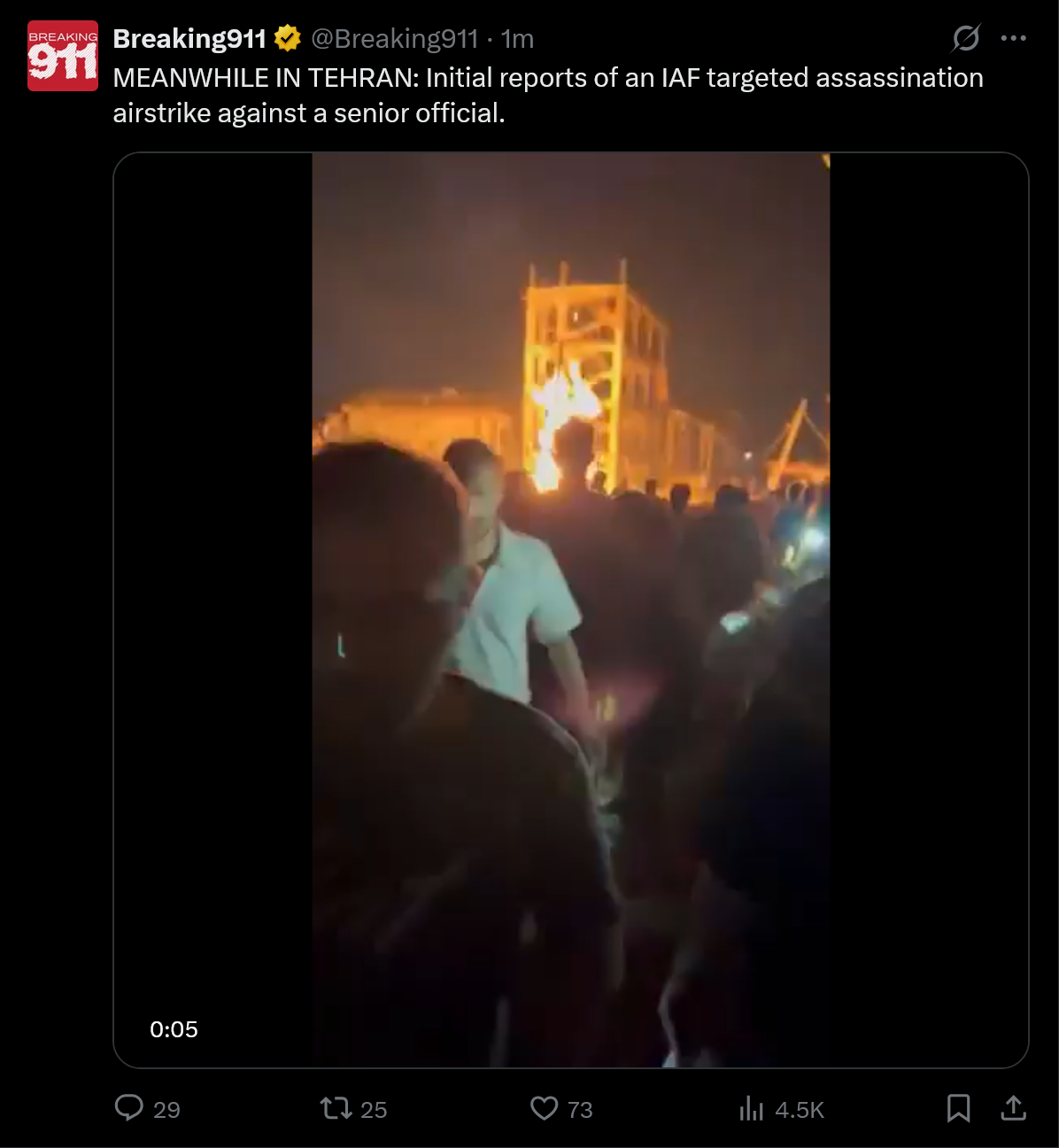
Task: Click the Breaking911 display name
Action: click(x=189, y=39)
